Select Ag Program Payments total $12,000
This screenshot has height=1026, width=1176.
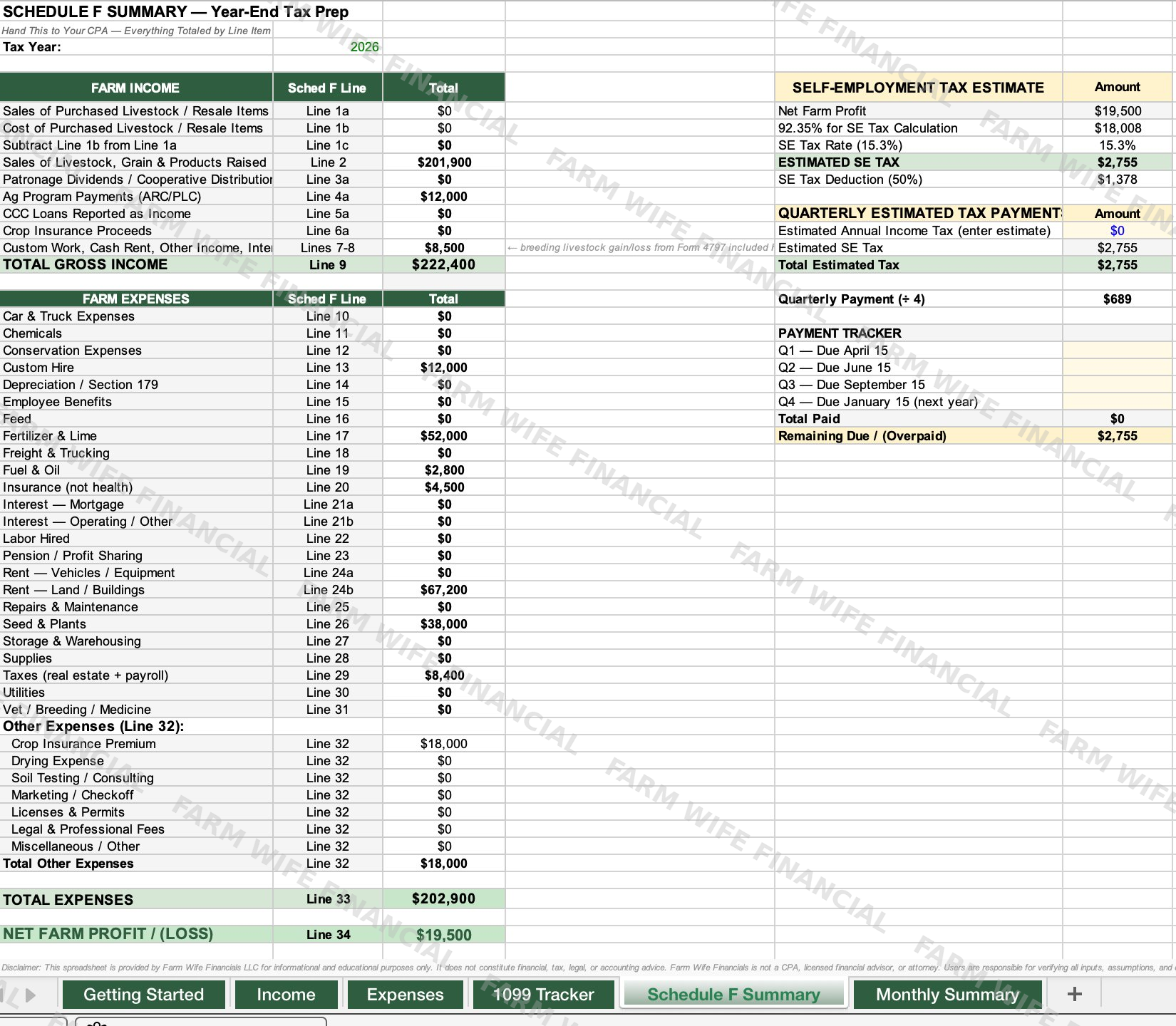pyautogui.click(x=444, y=197)
